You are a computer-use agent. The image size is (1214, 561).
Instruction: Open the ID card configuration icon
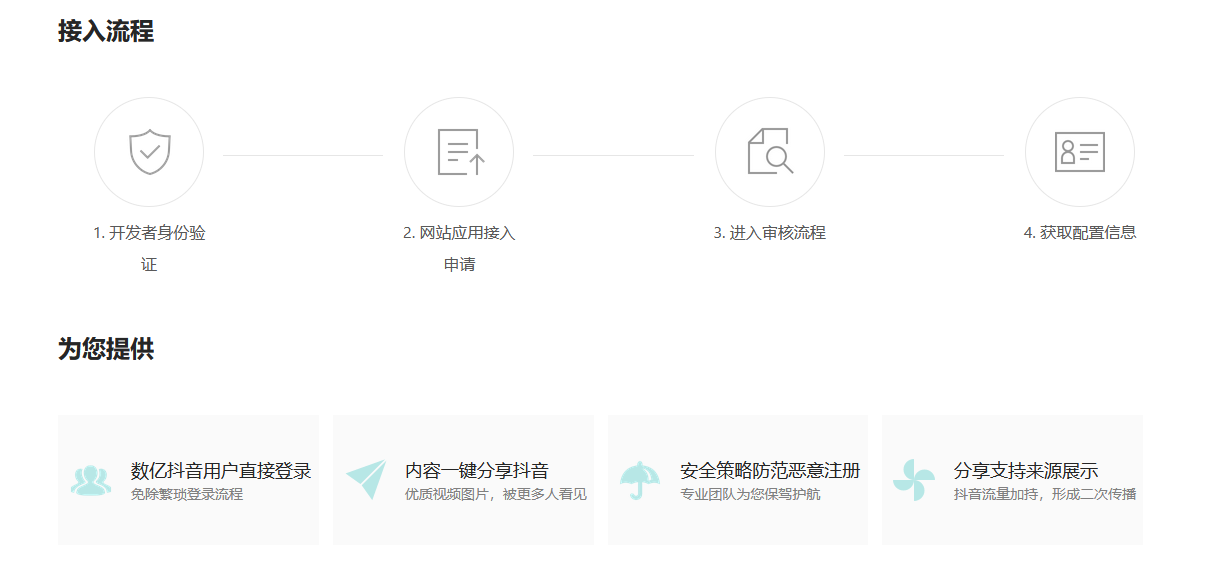[1080, 152]
